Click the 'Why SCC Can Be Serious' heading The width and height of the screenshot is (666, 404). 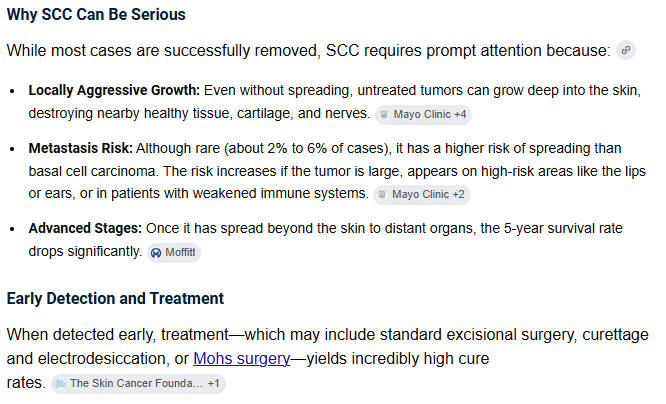(x=96, y=14)
